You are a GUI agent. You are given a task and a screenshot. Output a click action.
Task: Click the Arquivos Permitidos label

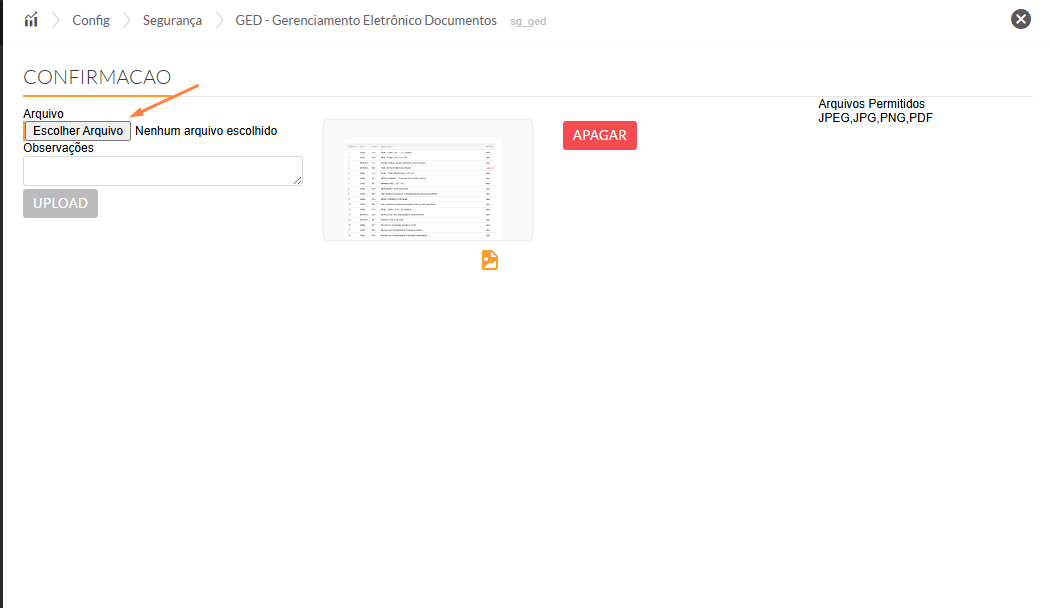871,104
